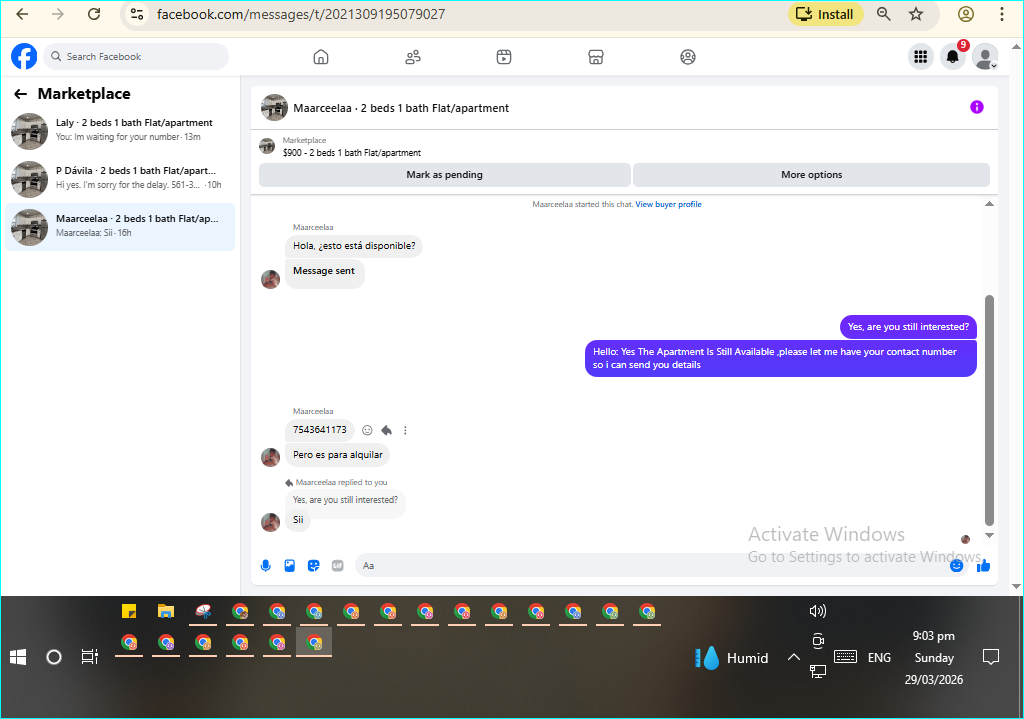Click the Pero es para alquilar message

(338, 455)
